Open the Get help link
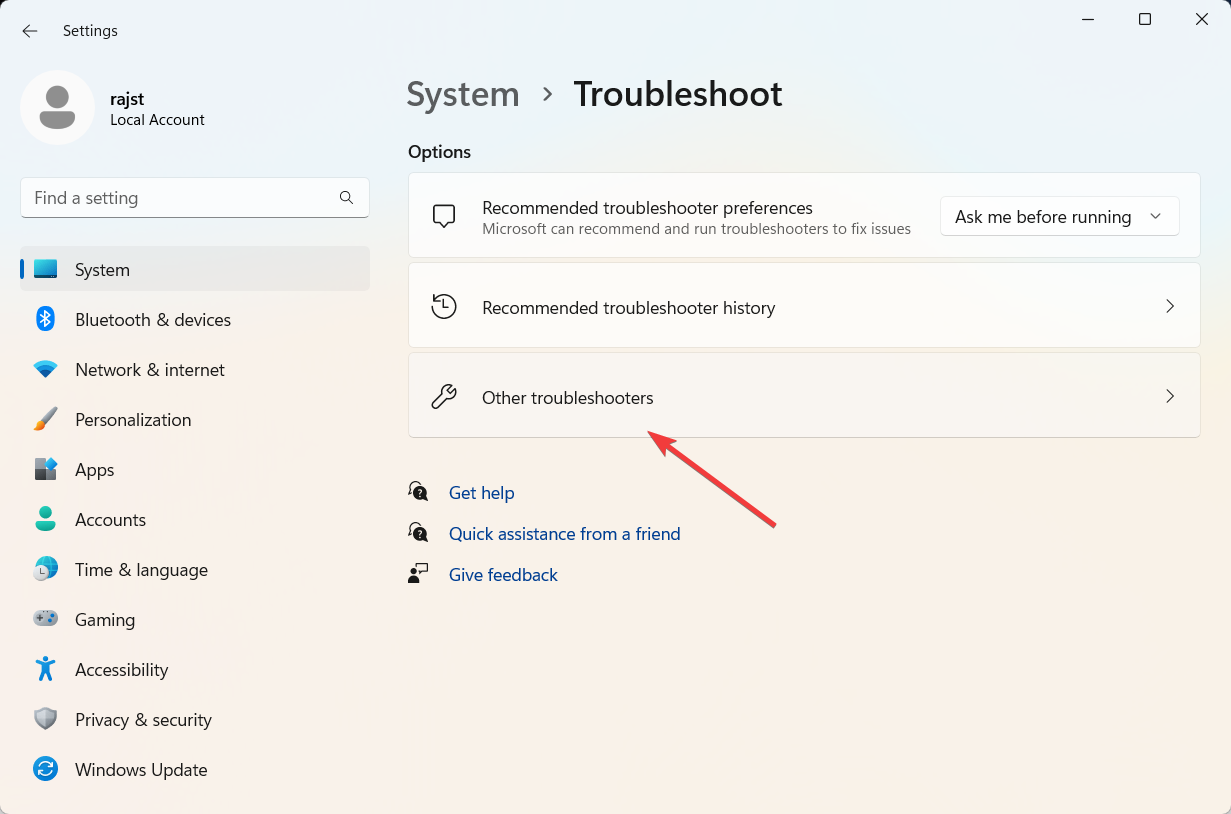Screen dimensions: 1231x814 [x=481, y=492]
